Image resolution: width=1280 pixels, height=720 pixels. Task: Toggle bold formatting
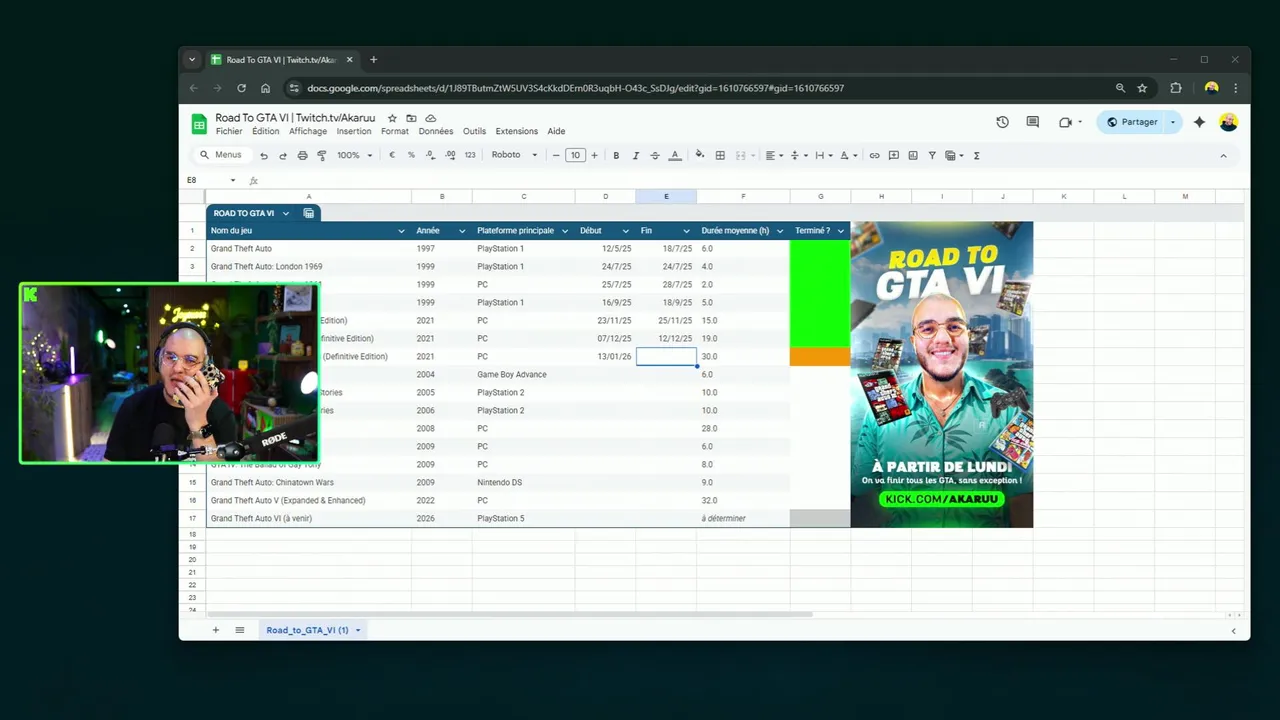(616, 155)
